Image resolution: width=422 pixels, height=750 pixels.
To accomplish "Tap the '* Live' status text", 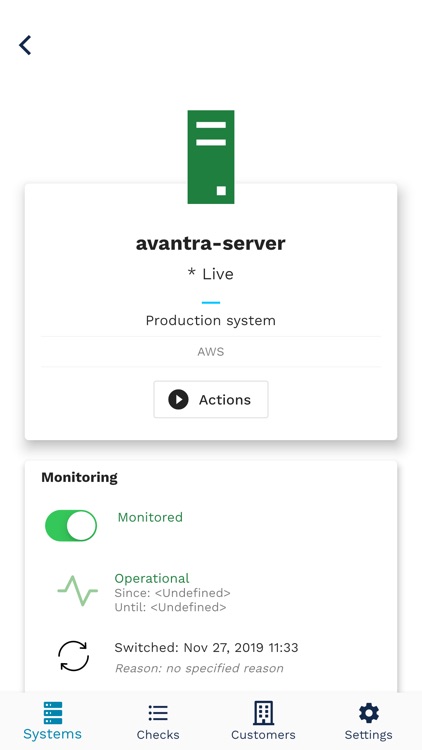I will tap(211, 274).
